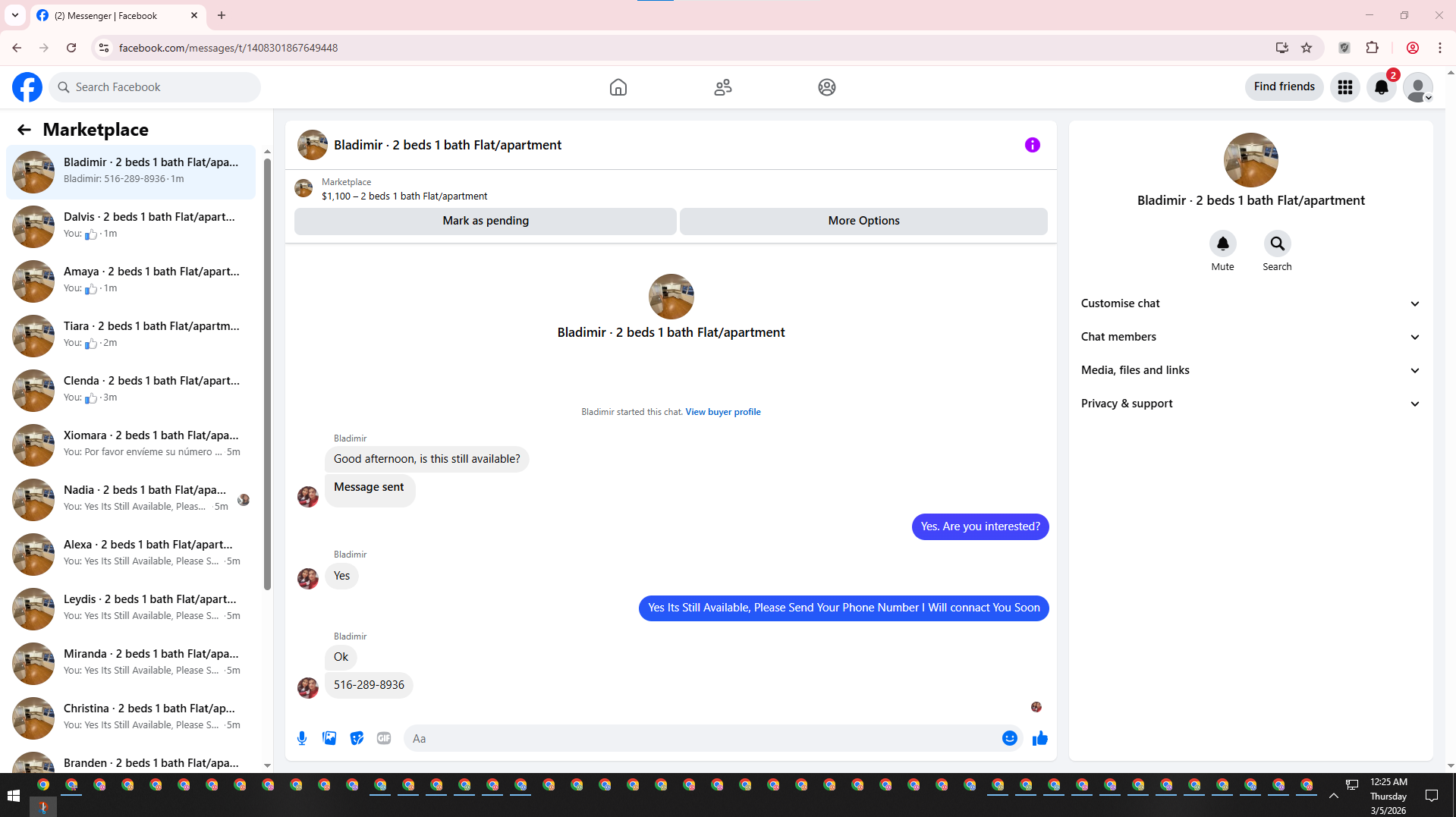Show hidden system tray icons

tap(1334, 795)
